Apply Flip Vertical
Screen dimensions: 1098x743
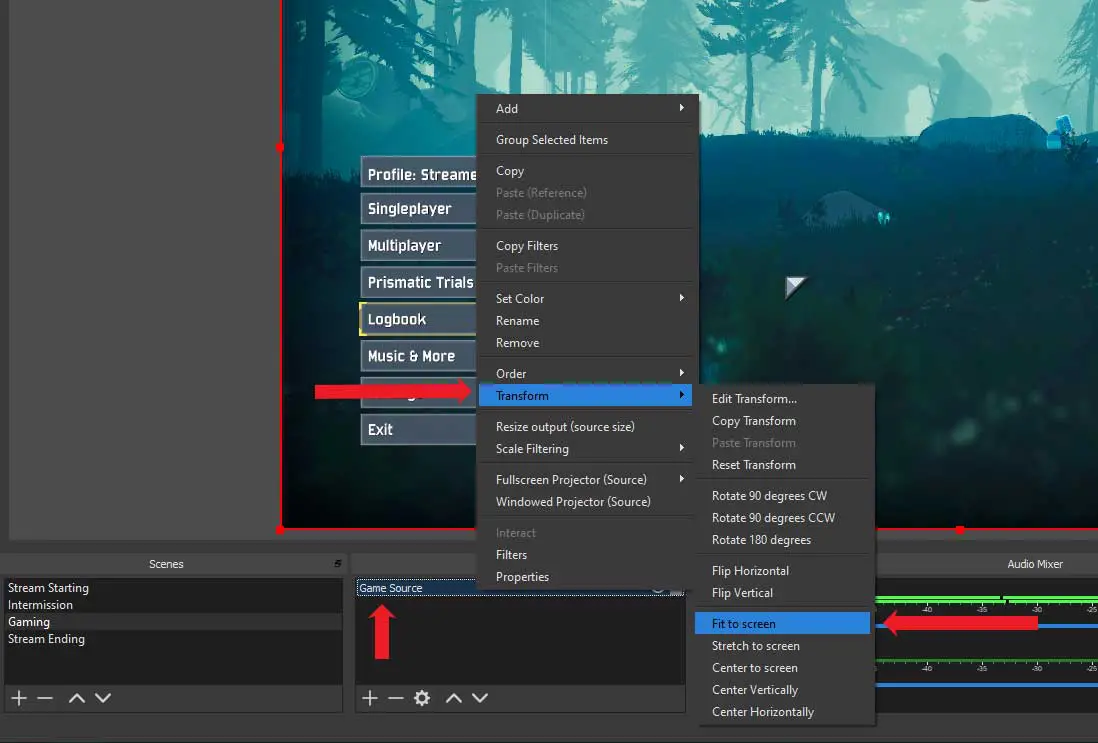[784, 593]
